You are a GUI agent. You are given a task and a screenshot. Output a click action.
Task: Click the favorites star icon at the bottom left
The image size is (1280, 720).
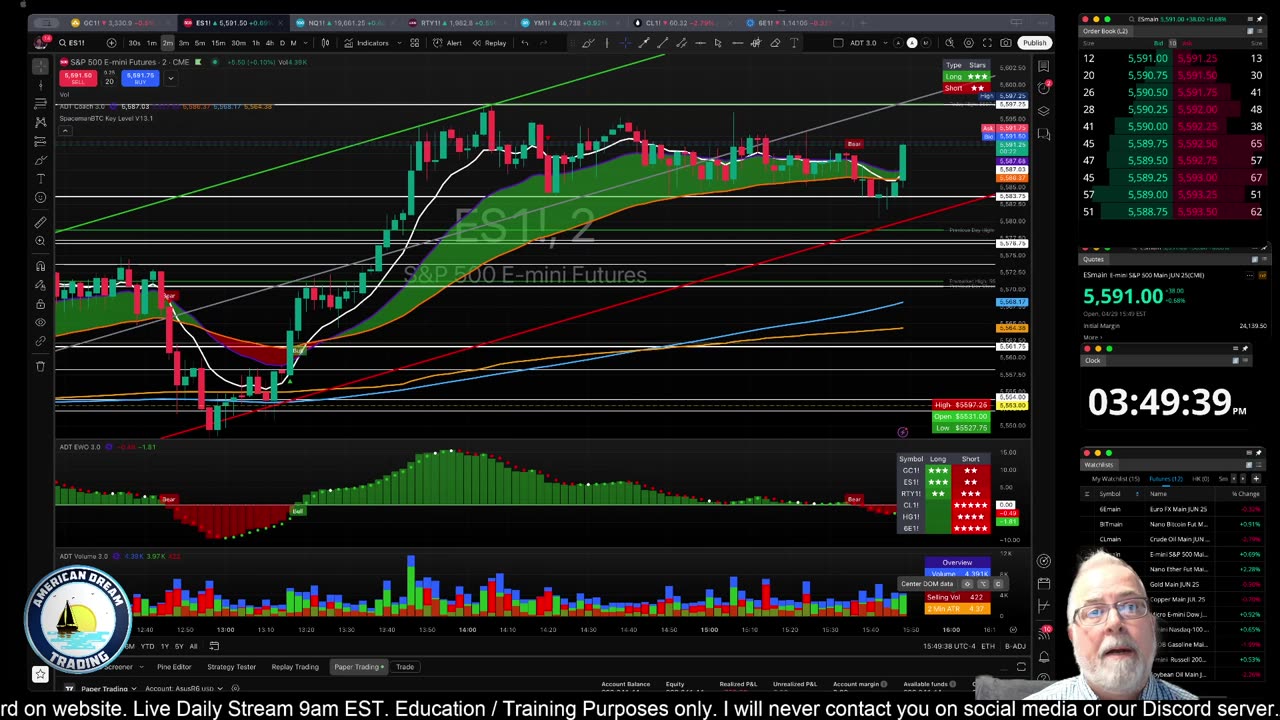tap(40, 674)
